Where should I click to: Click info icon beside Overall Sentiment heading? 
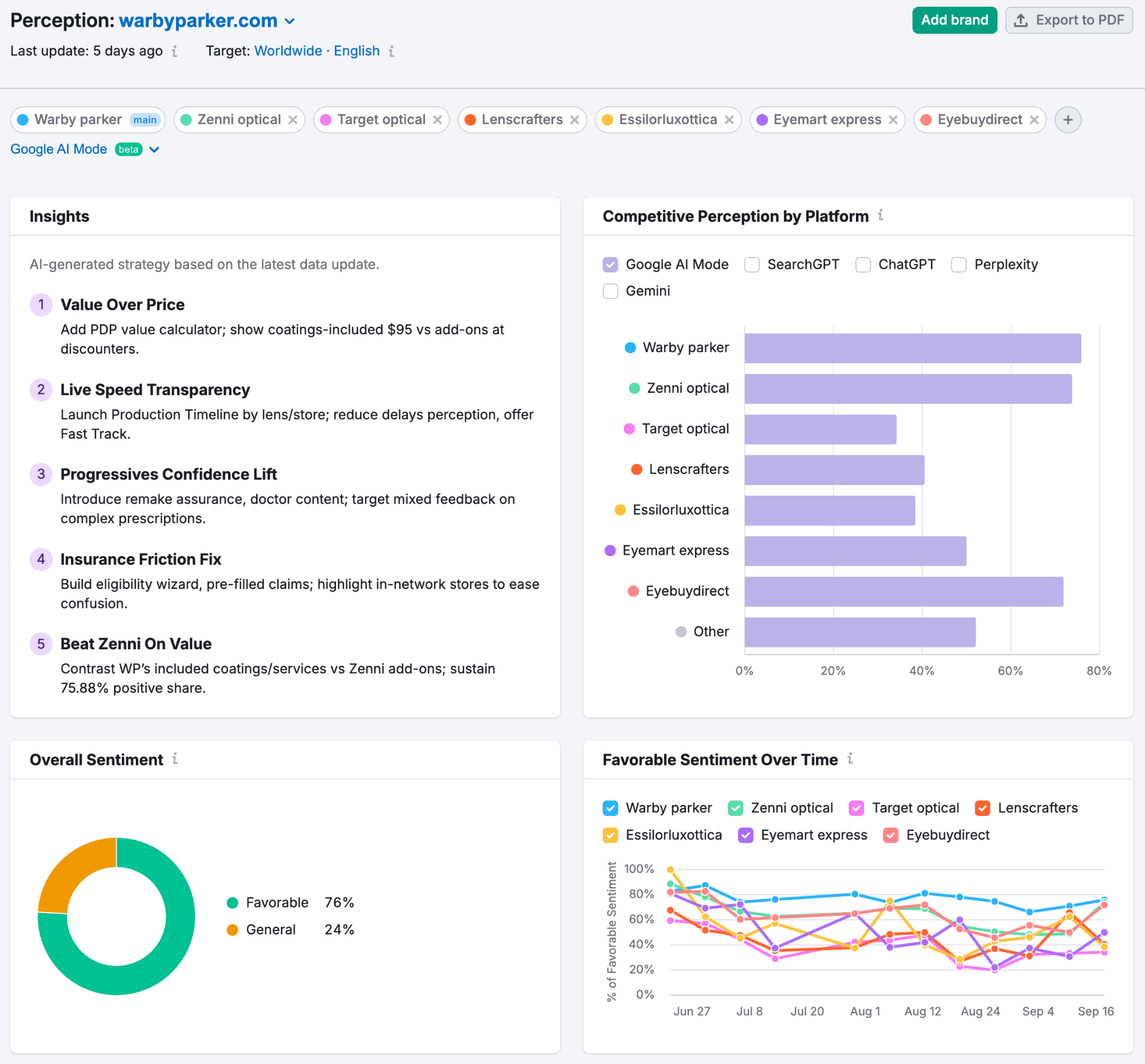(175, 759)
